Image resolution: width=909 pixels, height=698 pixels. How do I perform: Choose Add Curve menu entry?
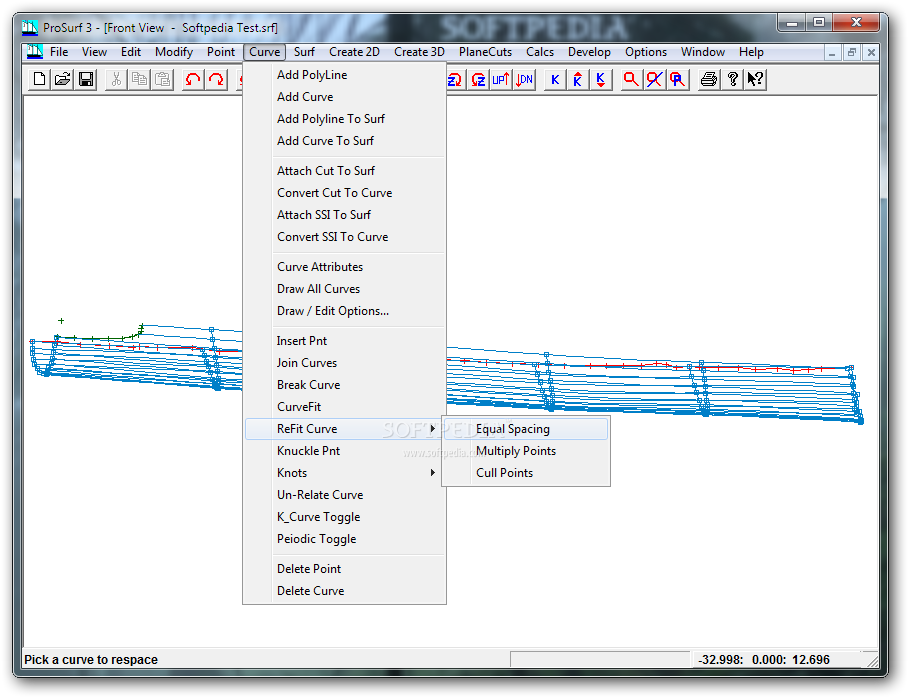pos(344,97)
